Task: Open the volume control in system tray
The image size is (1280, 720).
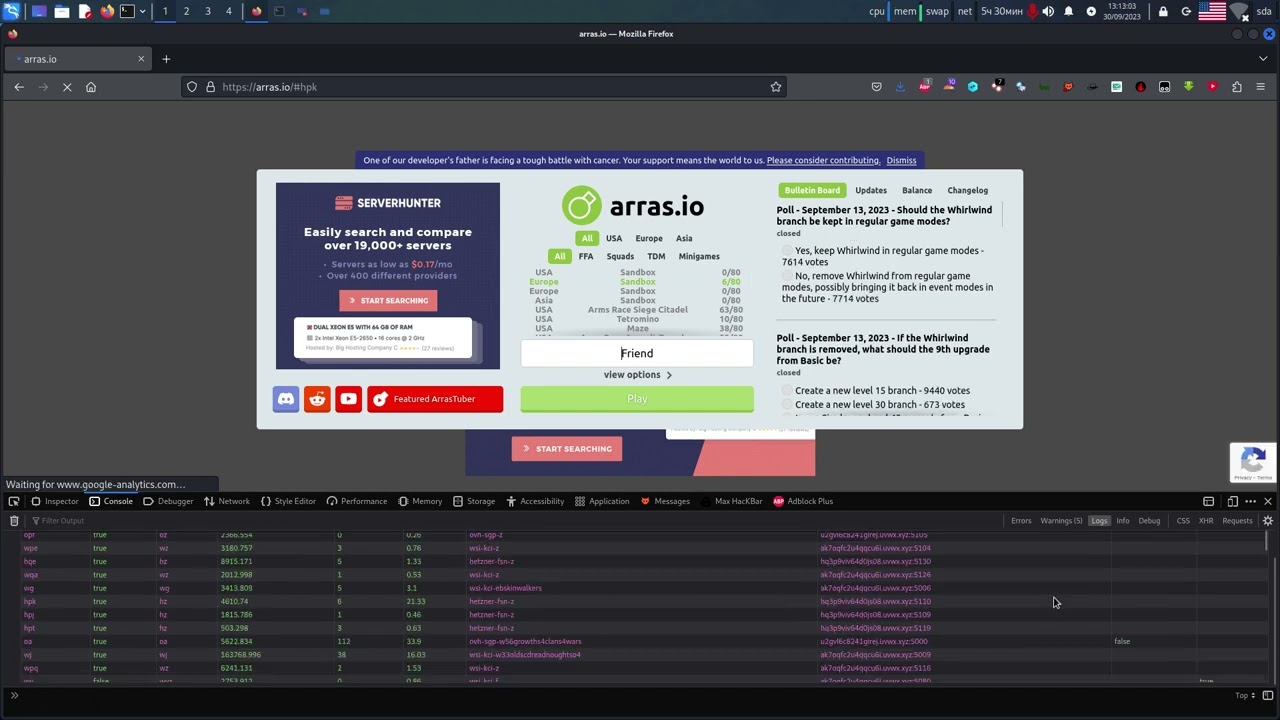Action: (x=1048, y=12)
